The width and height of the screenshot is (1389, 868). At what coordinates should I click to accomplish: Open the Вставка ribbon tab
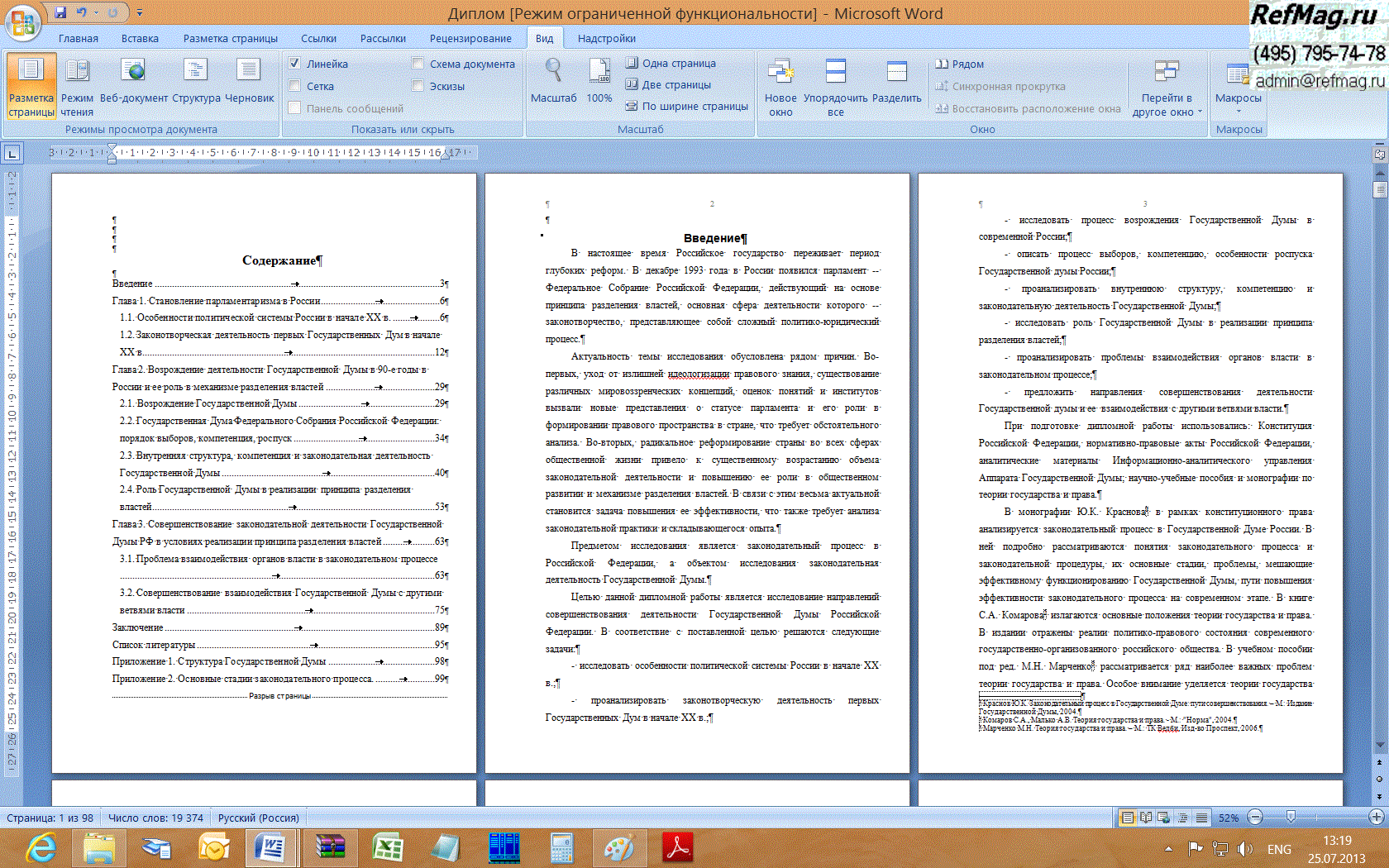[140, 38]
